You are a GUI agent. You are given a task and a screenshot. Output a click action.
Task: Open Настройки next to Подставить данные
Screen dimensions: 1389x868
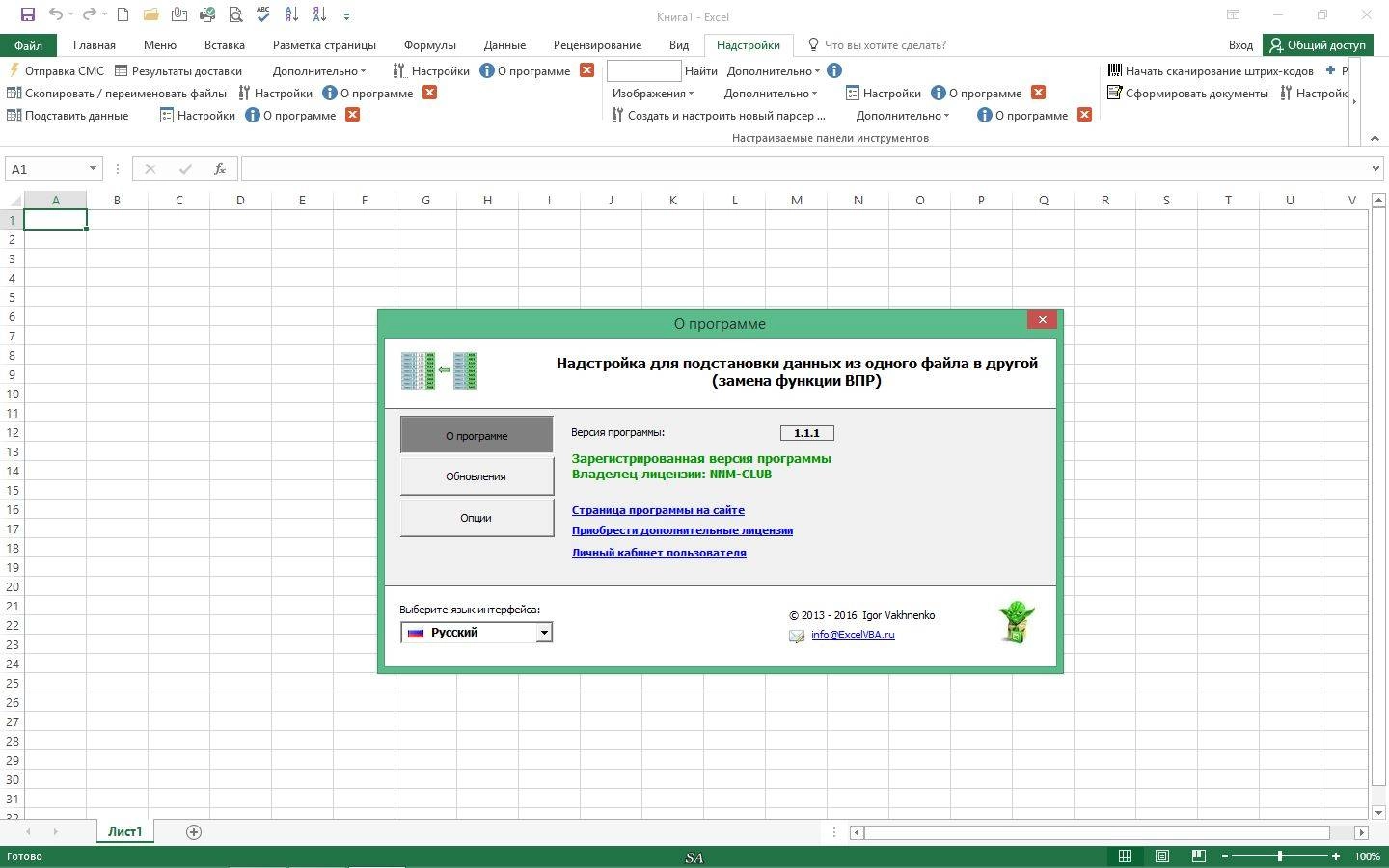tap(198, 115)
